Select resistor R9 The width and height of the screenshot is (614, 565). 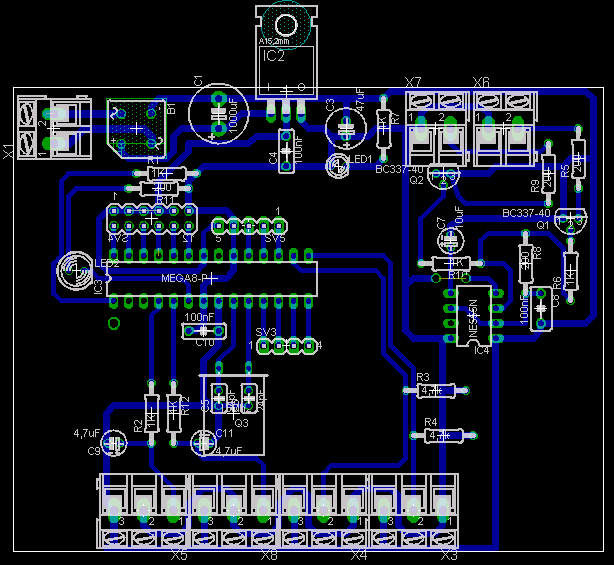tap(548, 173)
